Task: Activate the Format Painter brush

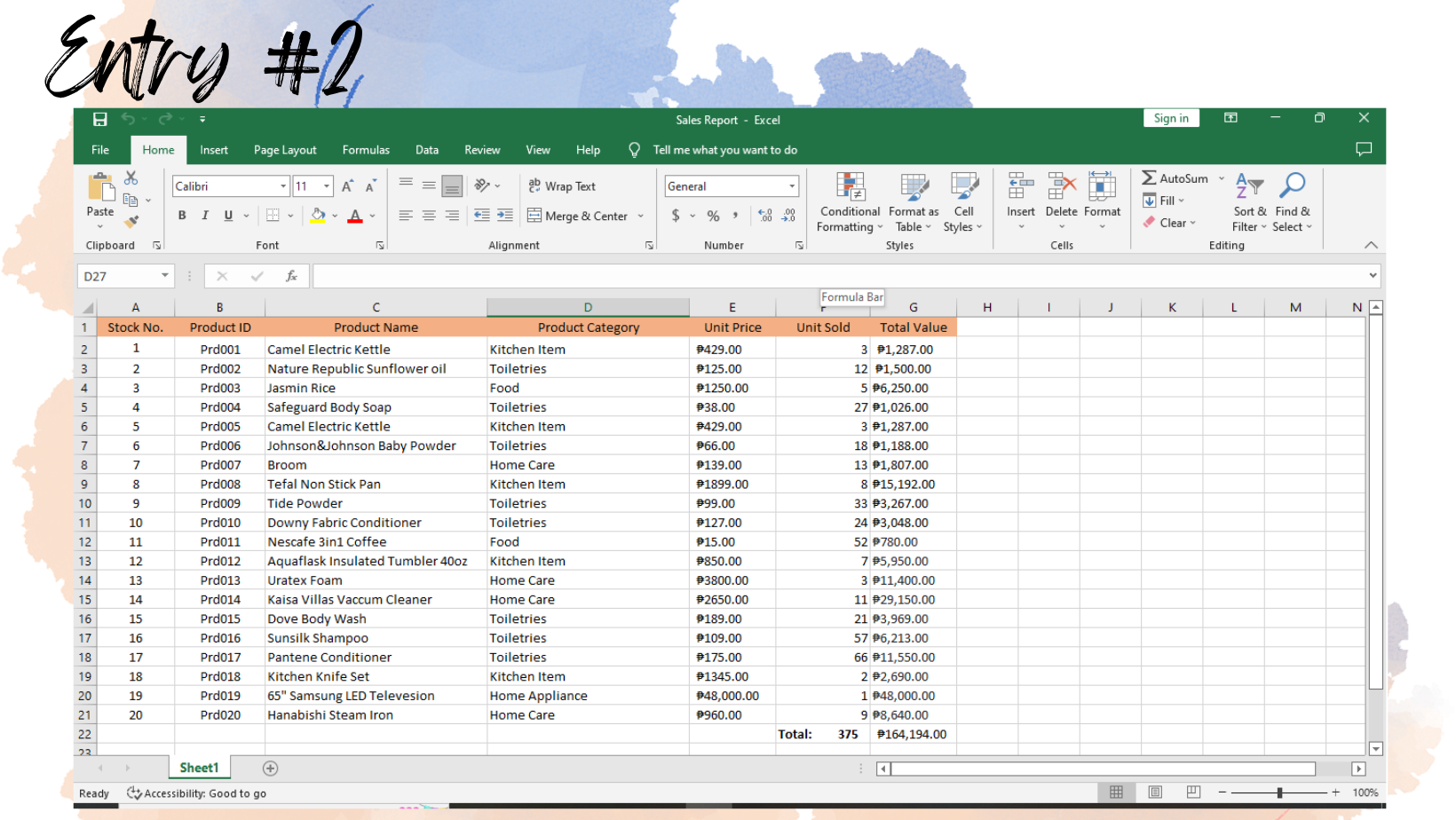Action: (x=131, y=221)
